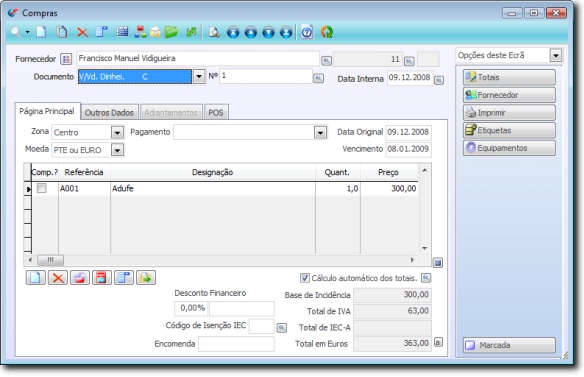584x377 pixels.
Task: Click the Totais button
Action: click(509, 77)
